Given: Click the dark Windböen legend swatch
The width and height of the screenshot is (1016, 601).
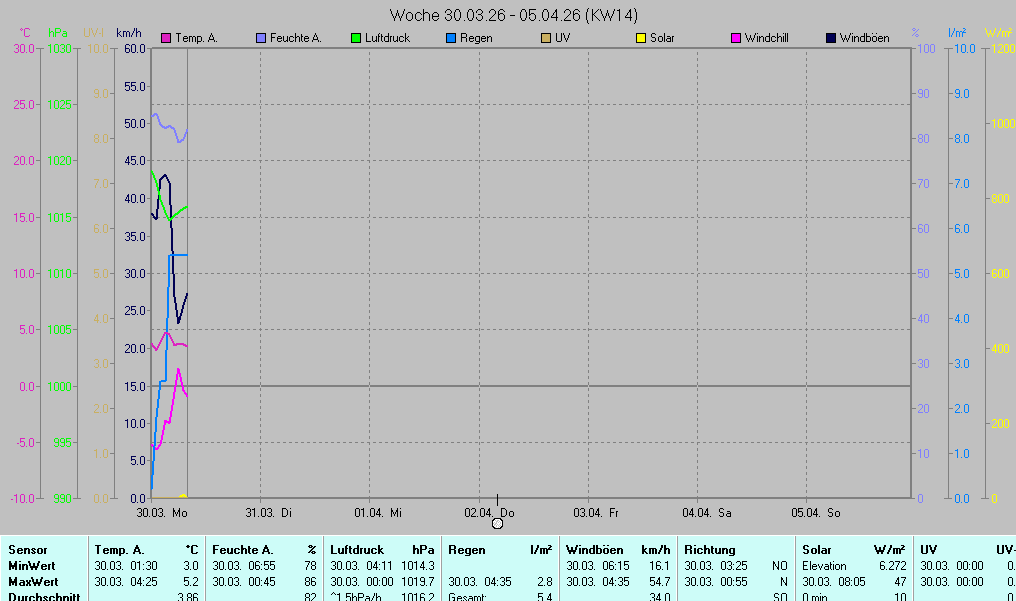Looking at the screenshot, I should (830, 38).
